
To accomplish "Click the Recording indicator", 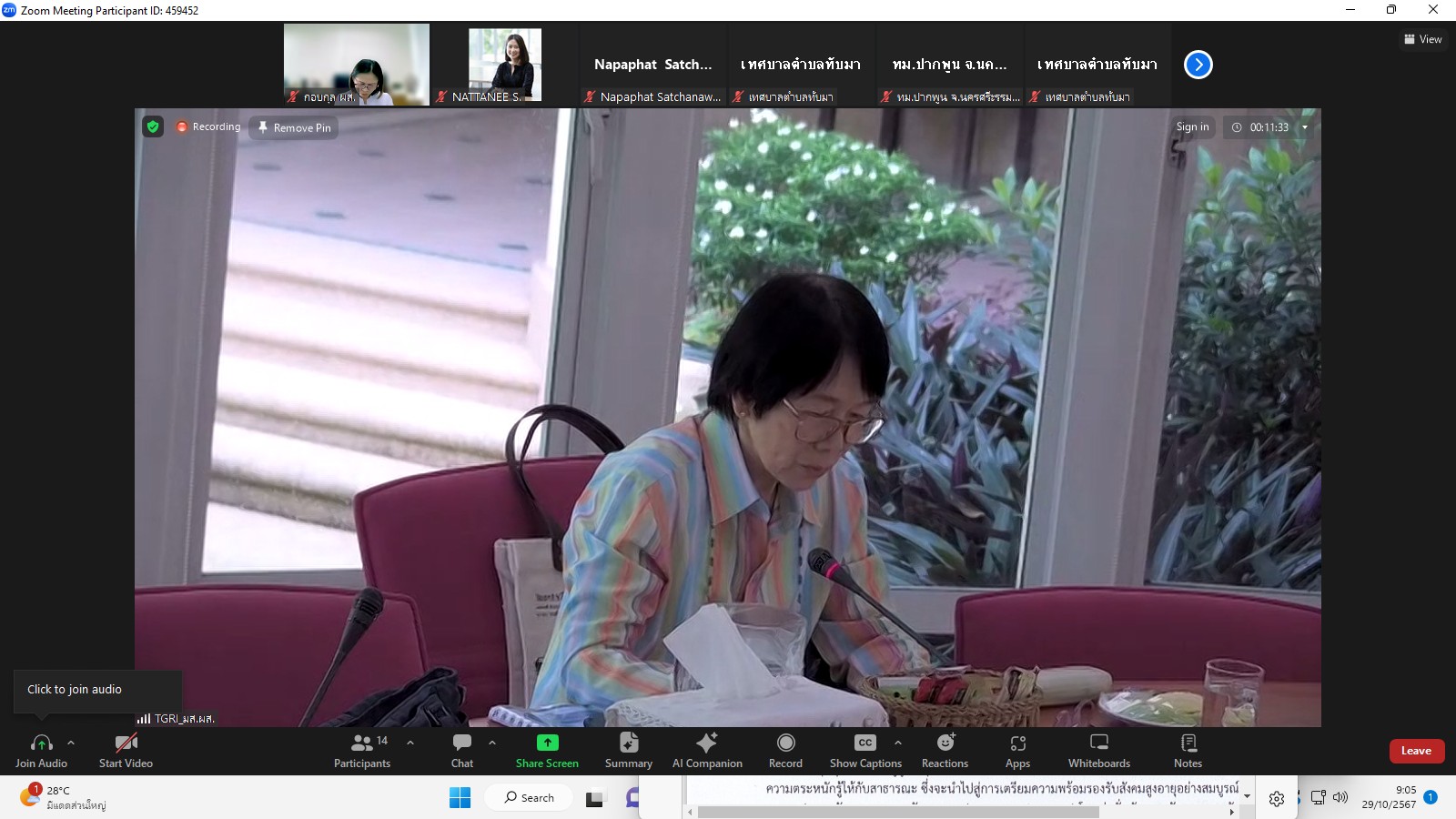I will [208, 126].
